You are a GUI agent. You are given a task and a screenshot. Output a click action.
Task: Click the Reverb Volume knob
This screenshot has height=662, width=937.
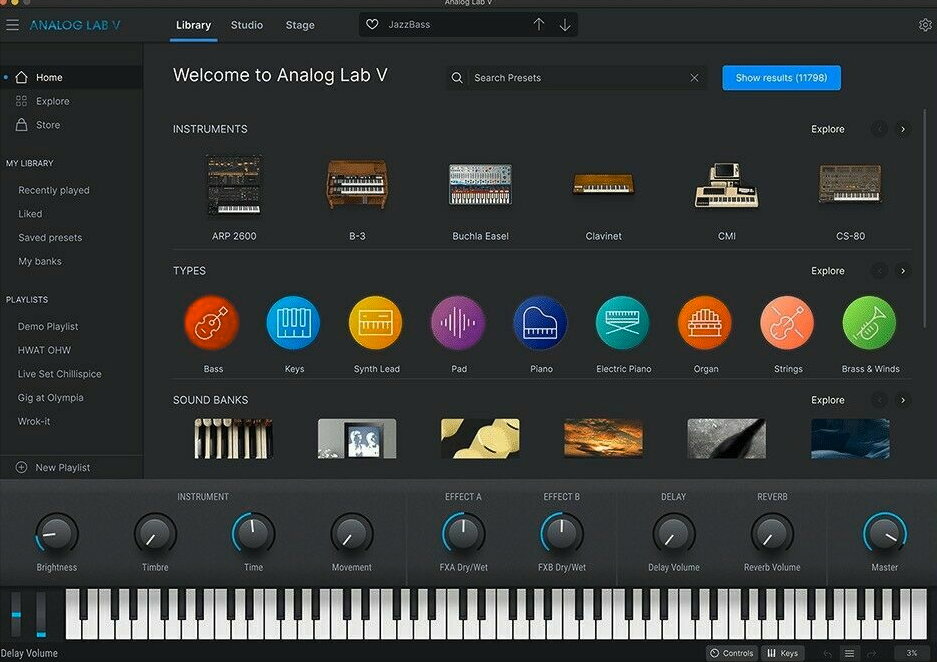click(771, 534)
